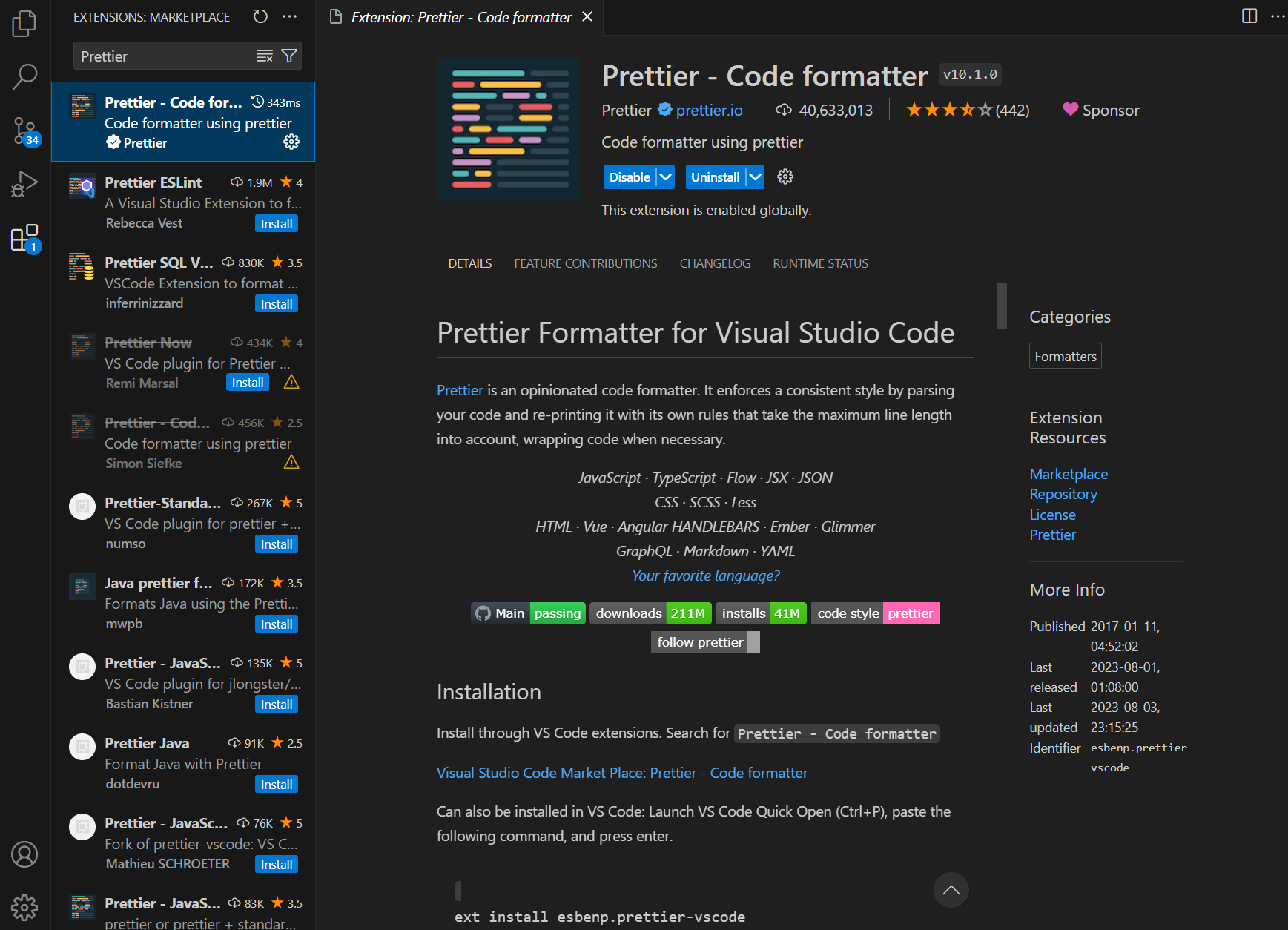The height and width of the screenshot is (930, 1288).
Task: Open the Prettier link under Extension Resources
Action: 1052,535
